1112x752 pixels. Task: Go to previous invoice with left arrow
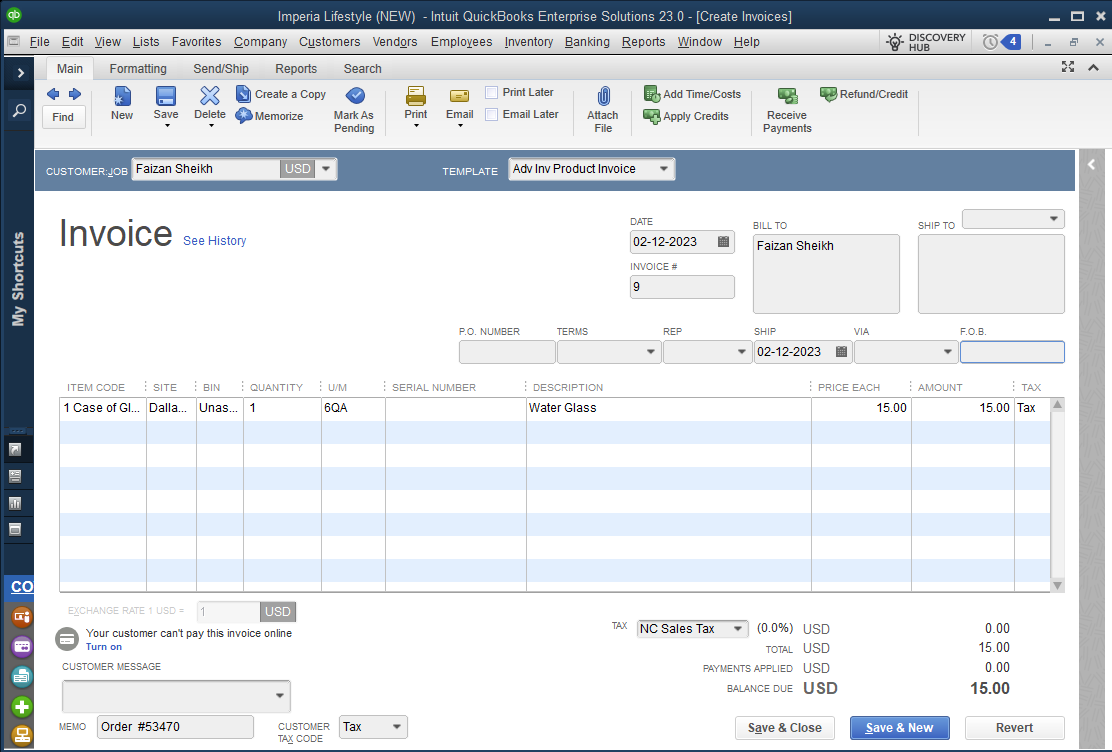pyautogui.click(x=53, y=94)
